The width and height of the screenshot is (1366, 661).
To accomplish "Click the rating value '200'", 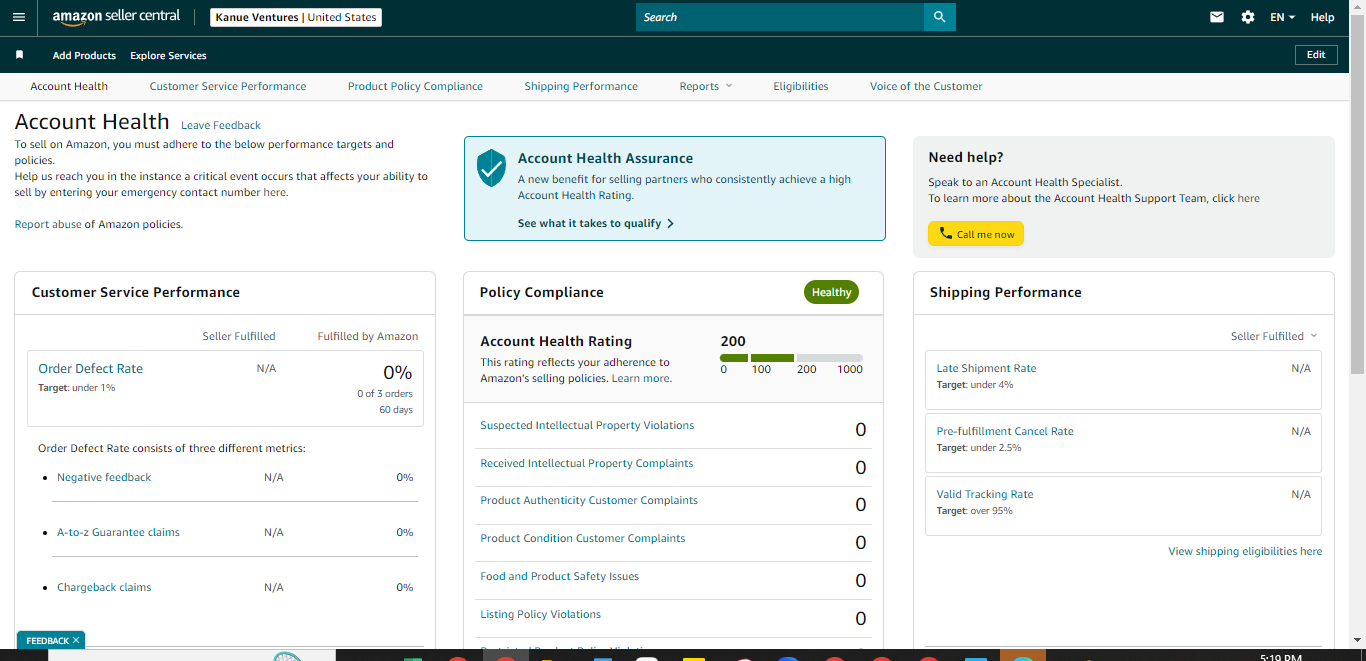I will (x=733, y=341).
